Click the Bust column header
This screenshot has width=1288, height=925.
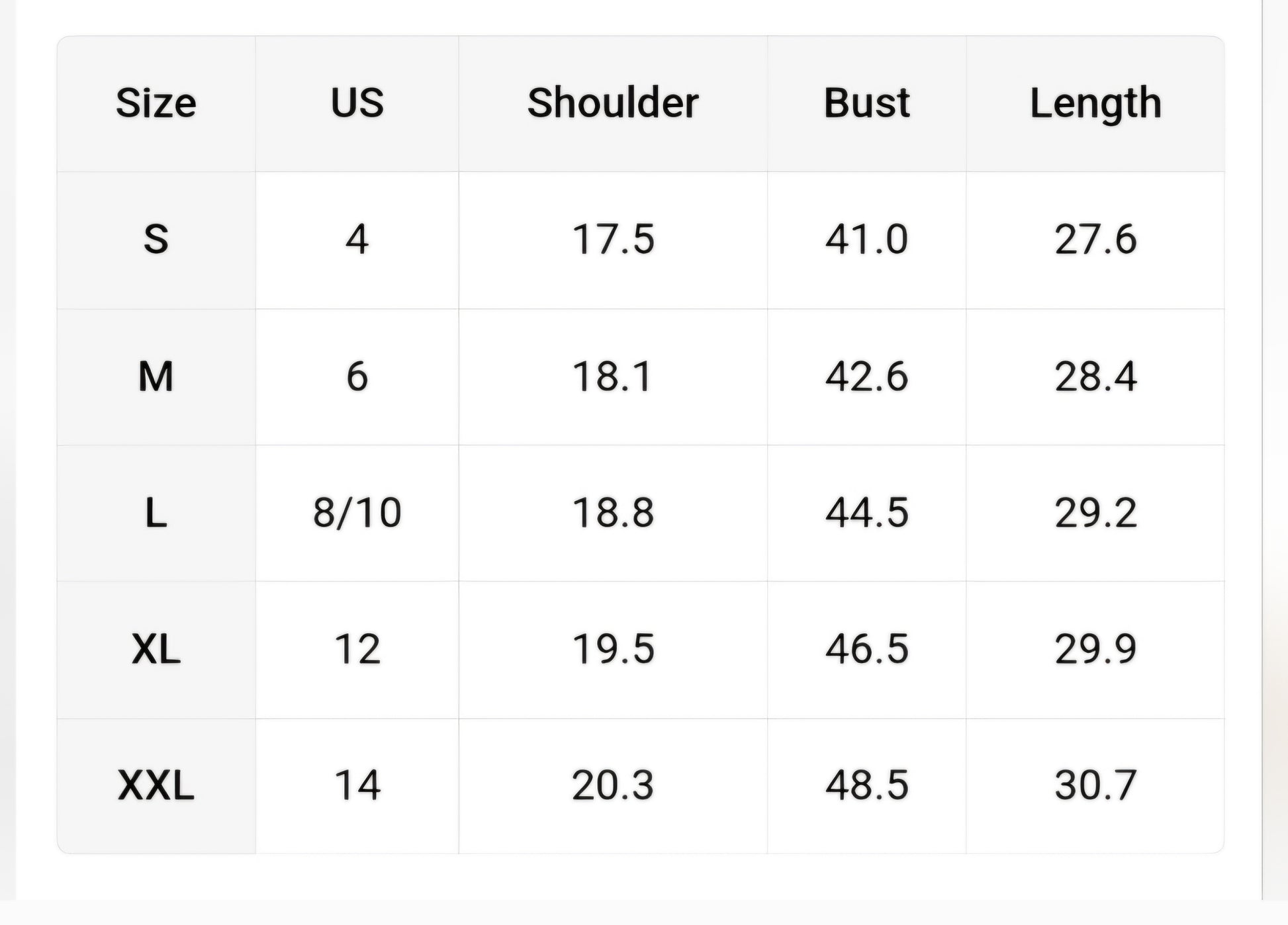866,103
